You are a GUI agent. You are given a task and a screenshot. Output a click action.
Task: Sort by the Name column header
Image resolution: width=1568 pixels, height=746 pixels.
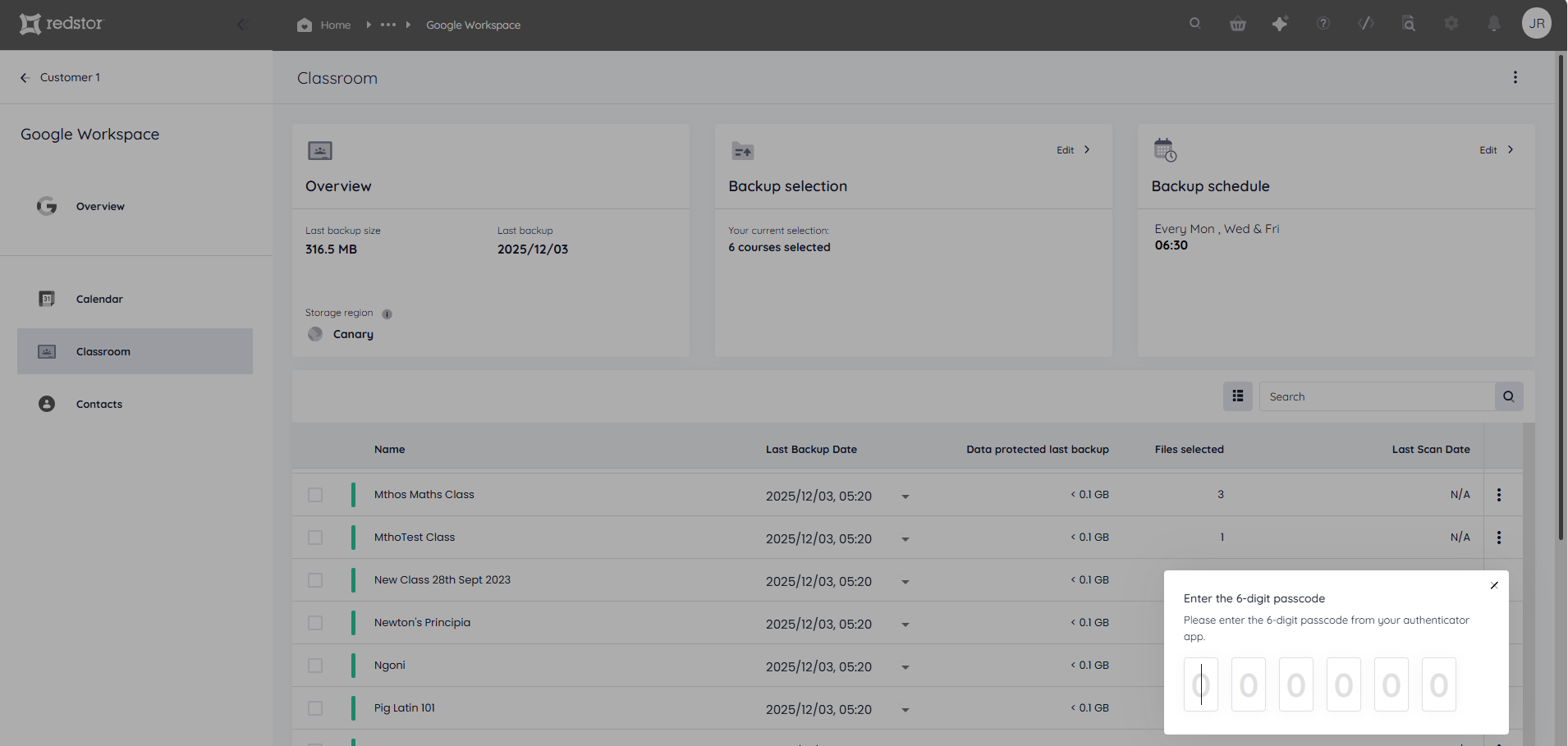point(390,449)
